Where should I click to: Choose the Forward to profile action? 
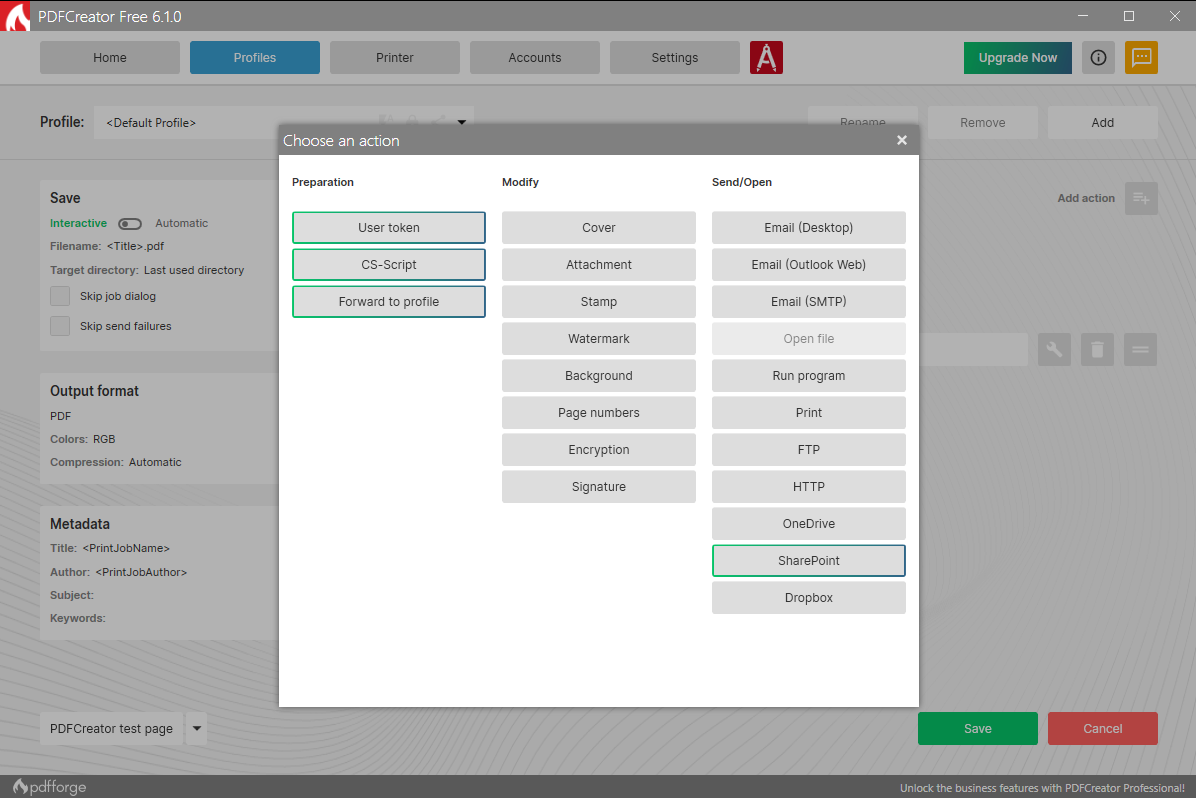[x=389, y=301]
